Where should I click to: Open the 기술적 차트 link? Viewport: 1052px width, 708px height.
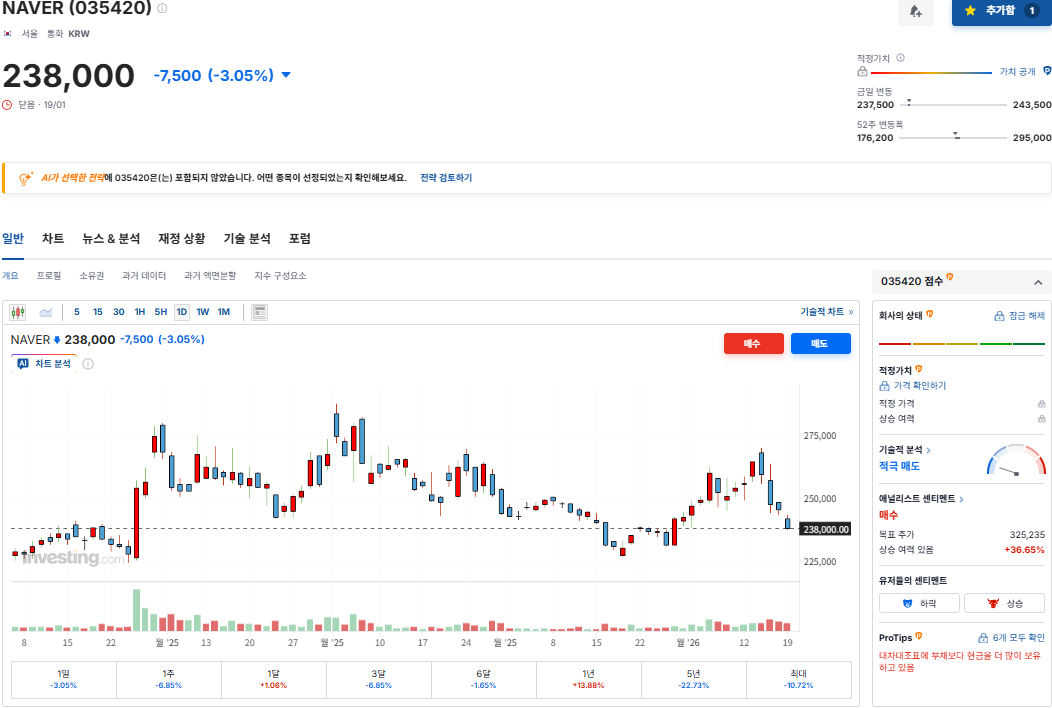[827, 312]
